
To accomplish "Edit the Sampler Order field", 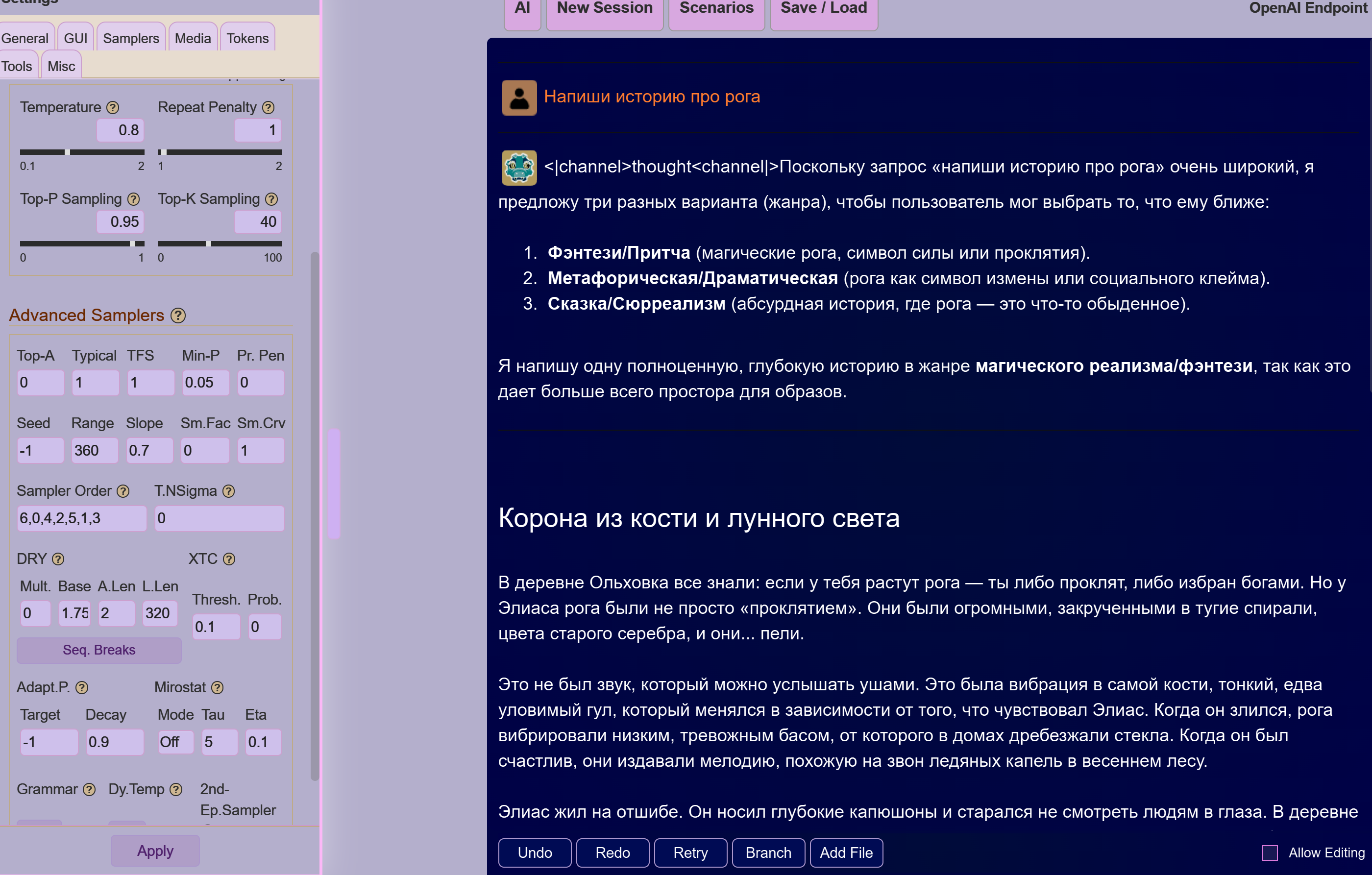I will pos(82,518).
